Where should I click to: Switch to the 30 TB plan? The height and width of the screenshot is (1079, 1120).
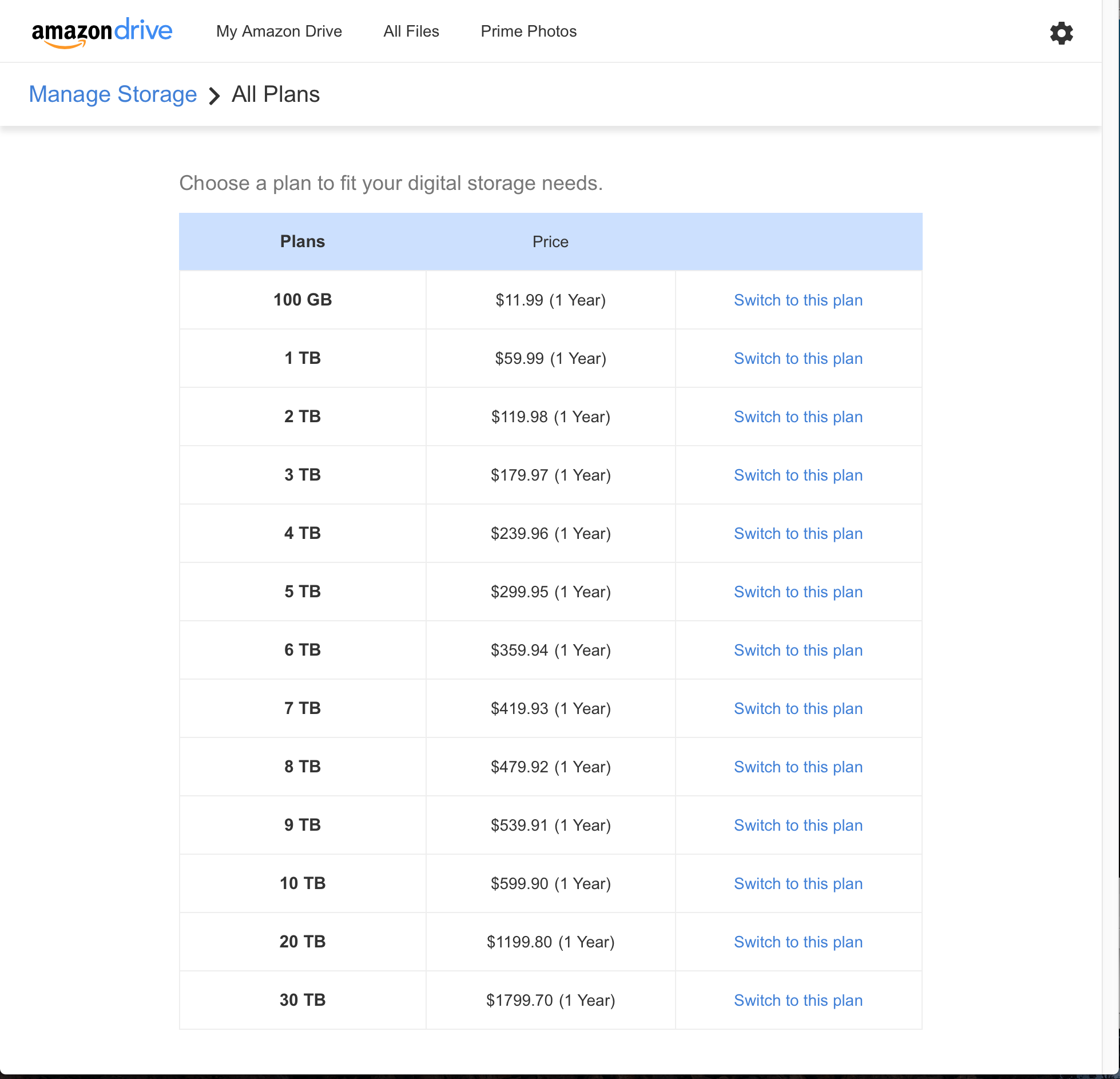[x=797, y=1001]
